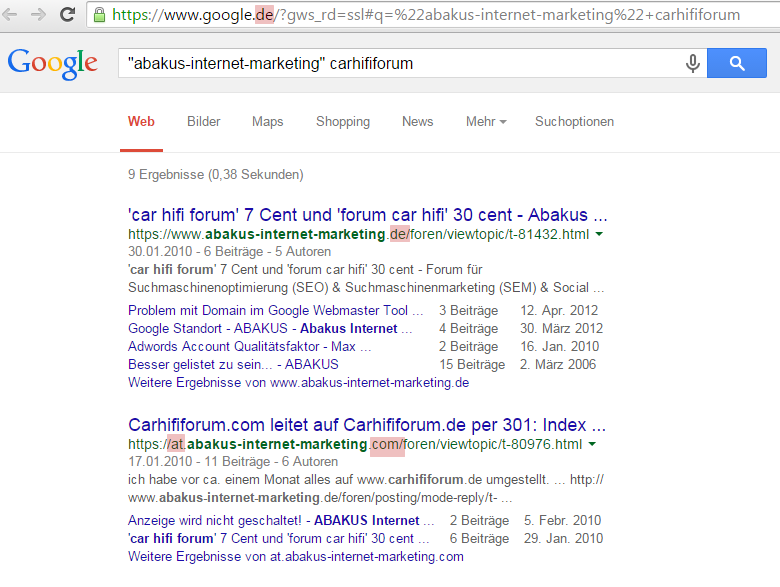This screenshot has width=780, height=587.
Task: Open sublink Google Standort - ABAKUS
Action: (x=270, y=328)
